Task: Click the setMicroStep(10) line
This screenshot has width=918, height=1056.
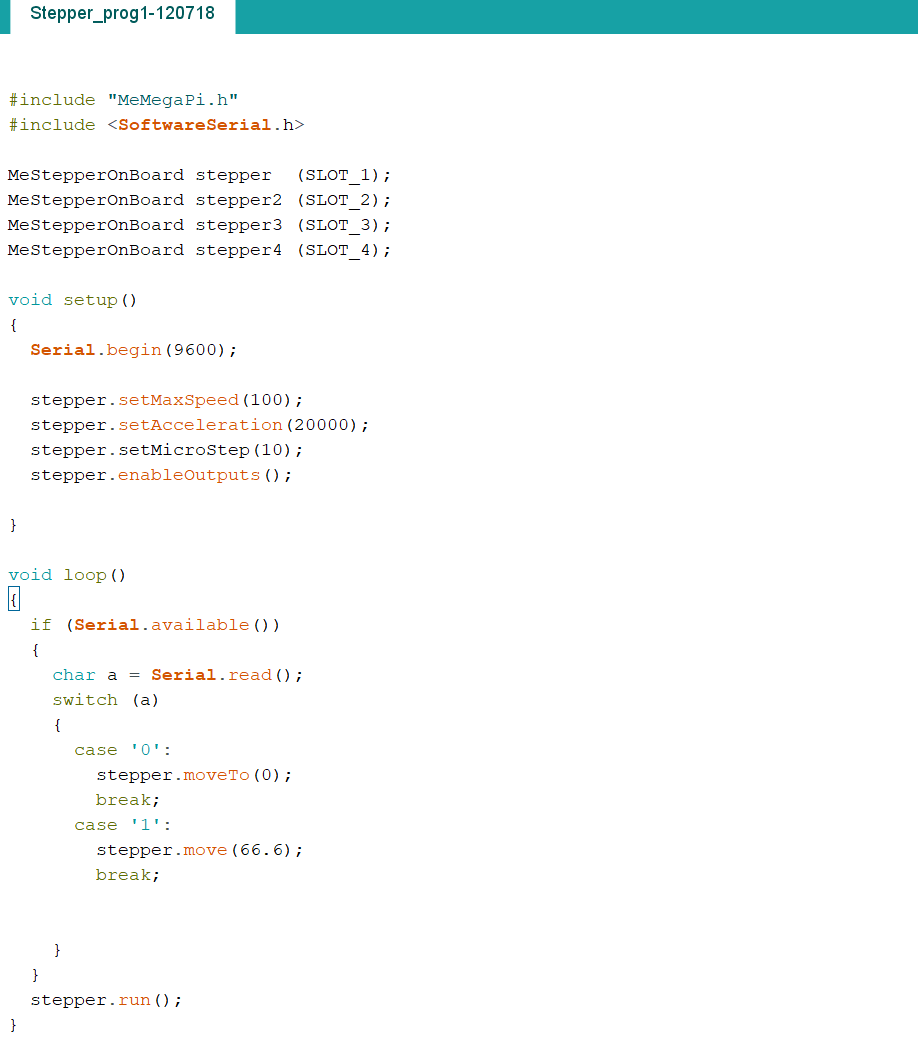Action: point(166,450)
